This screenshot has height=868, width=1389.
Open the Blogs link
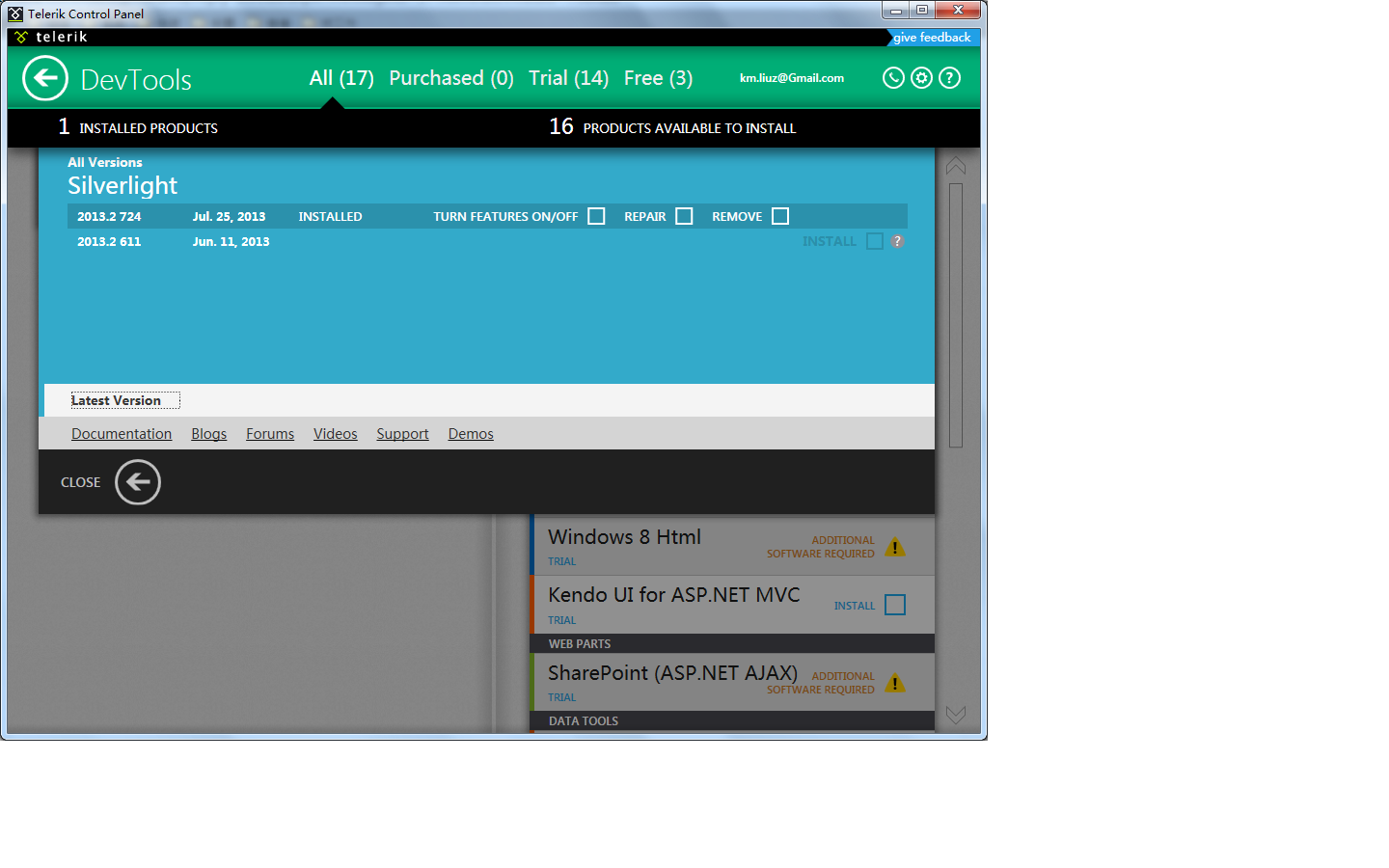208,434
